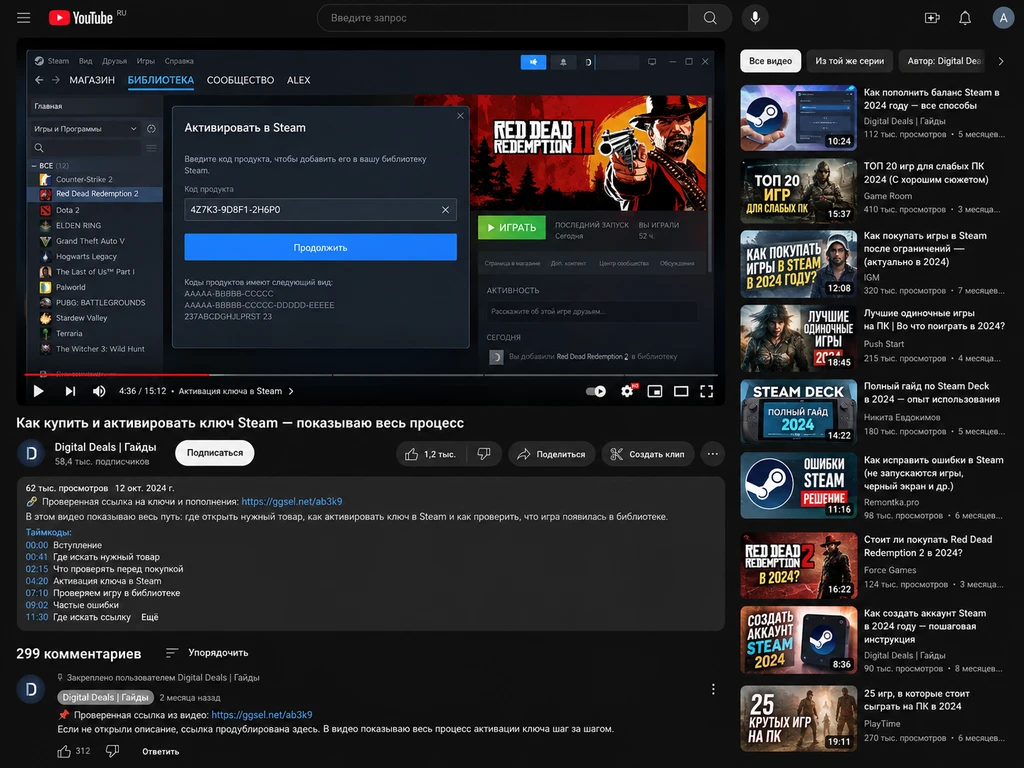The image size is (1024, 768).
Task: Click the YouTube search input field
Action: [503, 18]
